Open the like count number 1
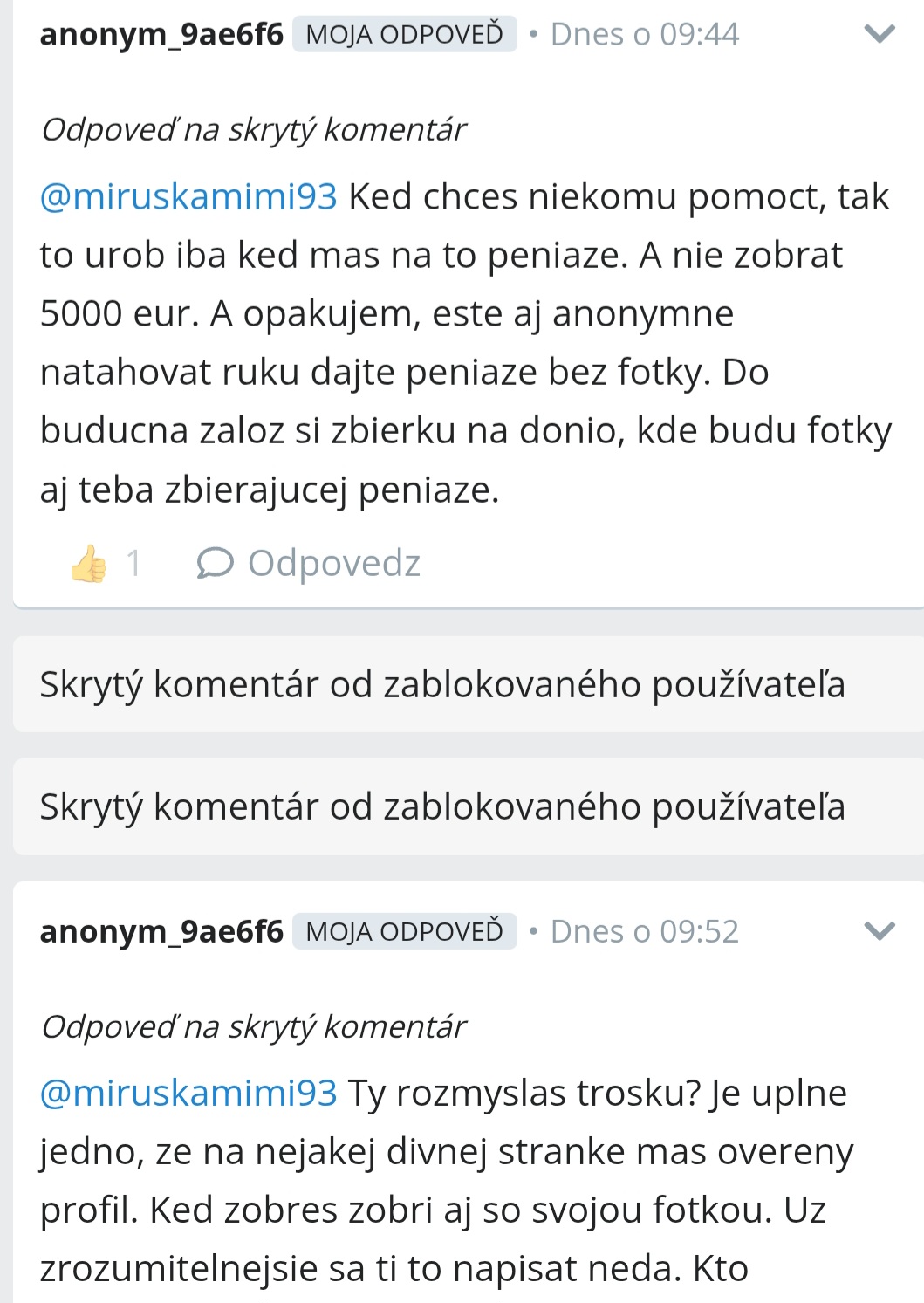The image size is (924, 1303). 133,564
